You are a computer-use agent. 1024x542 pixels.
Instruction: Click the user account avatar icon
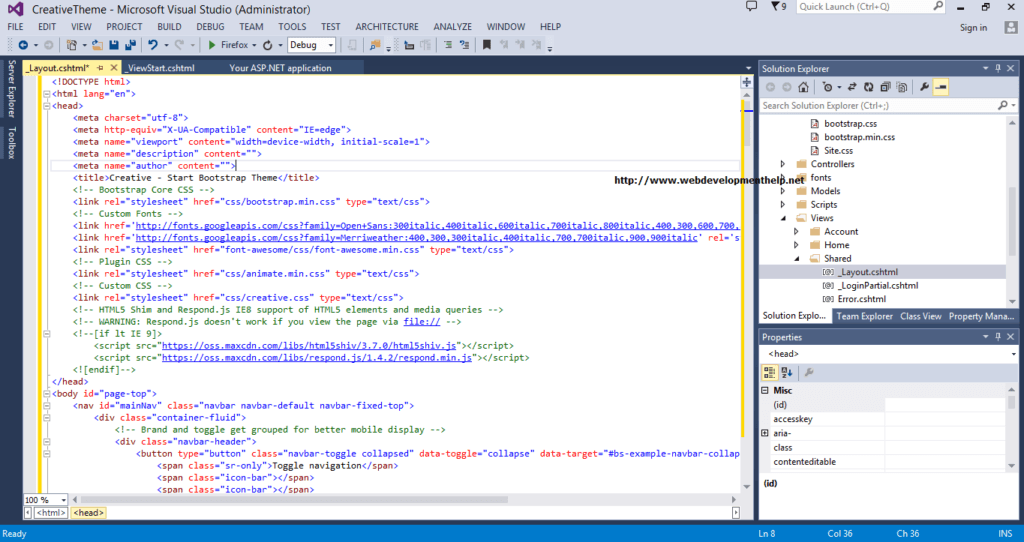(1011, 27)
